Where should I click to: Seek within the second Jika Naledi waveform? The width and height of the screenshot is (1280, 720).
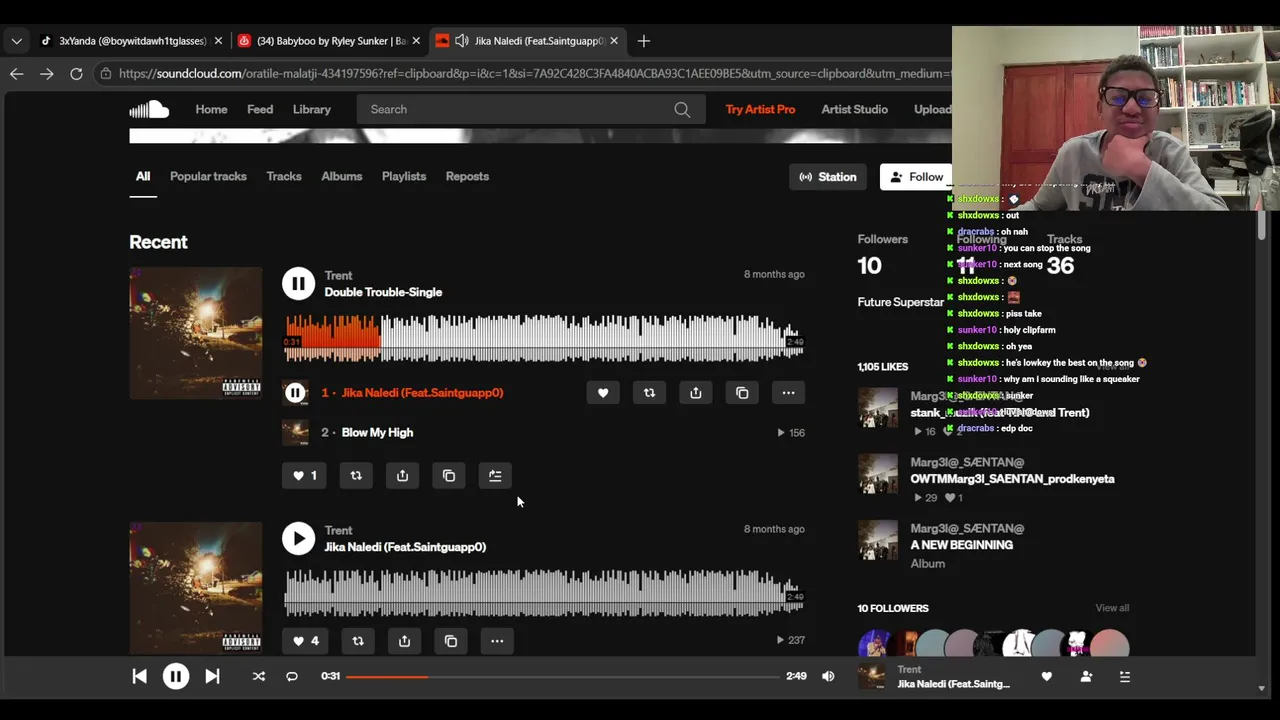[x=543, y=593]
